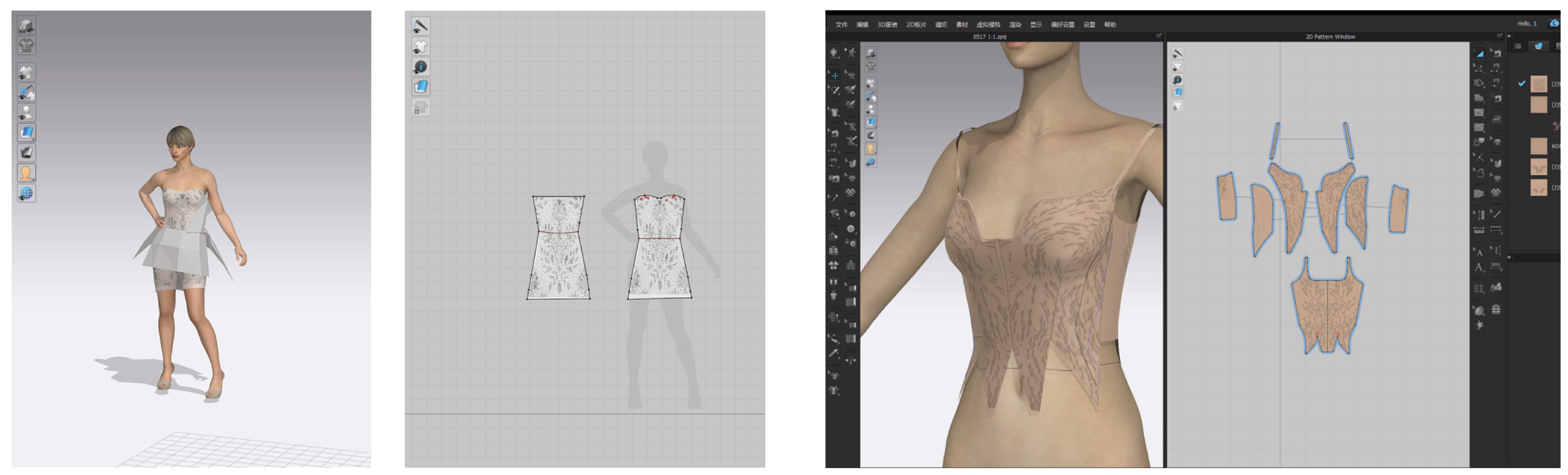
Task: Click the blue info icon in middle grid view
Action: tap(421, 67)
